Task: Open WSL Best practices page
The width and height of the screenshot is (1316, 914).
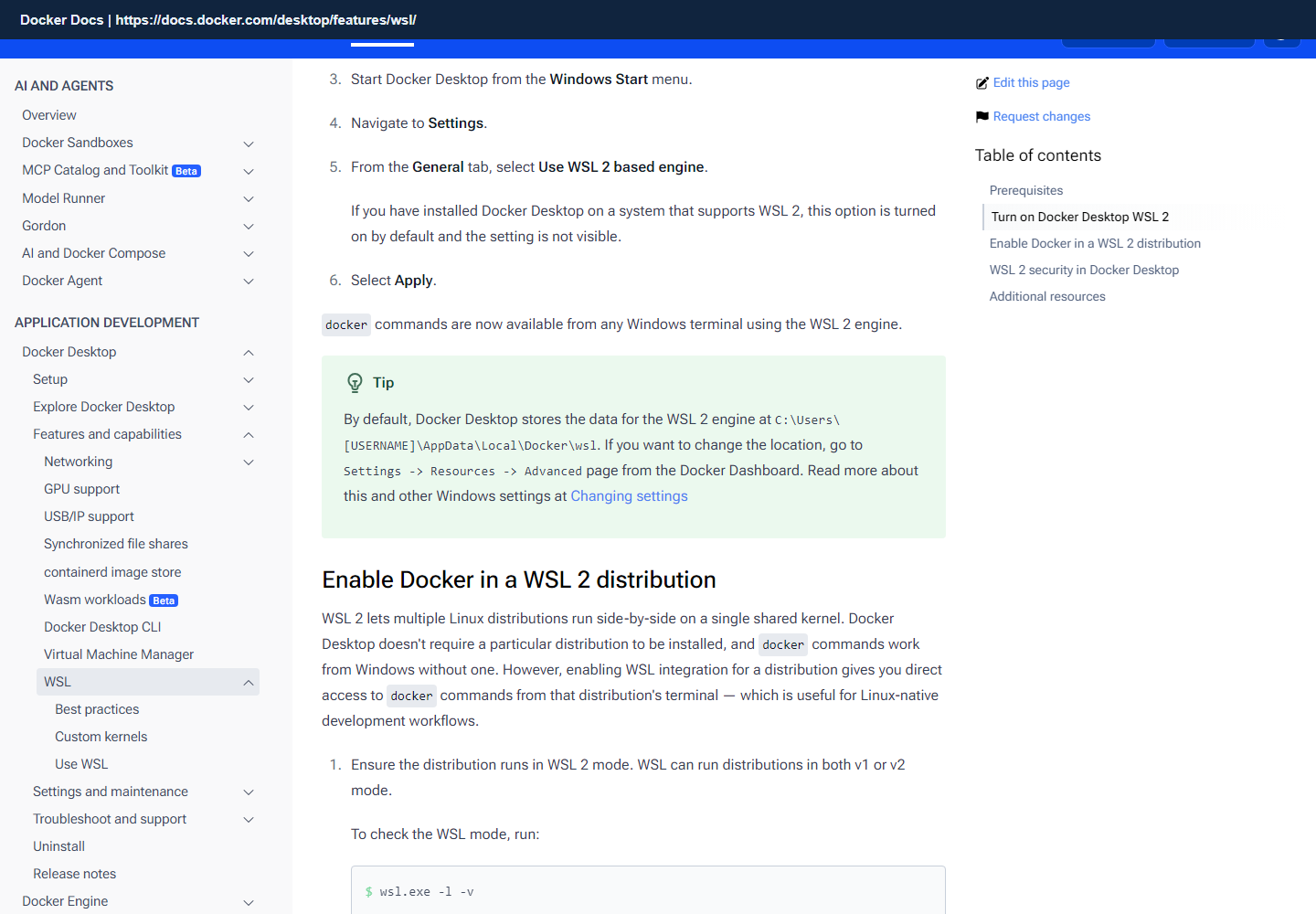Action: pos(97,709)
